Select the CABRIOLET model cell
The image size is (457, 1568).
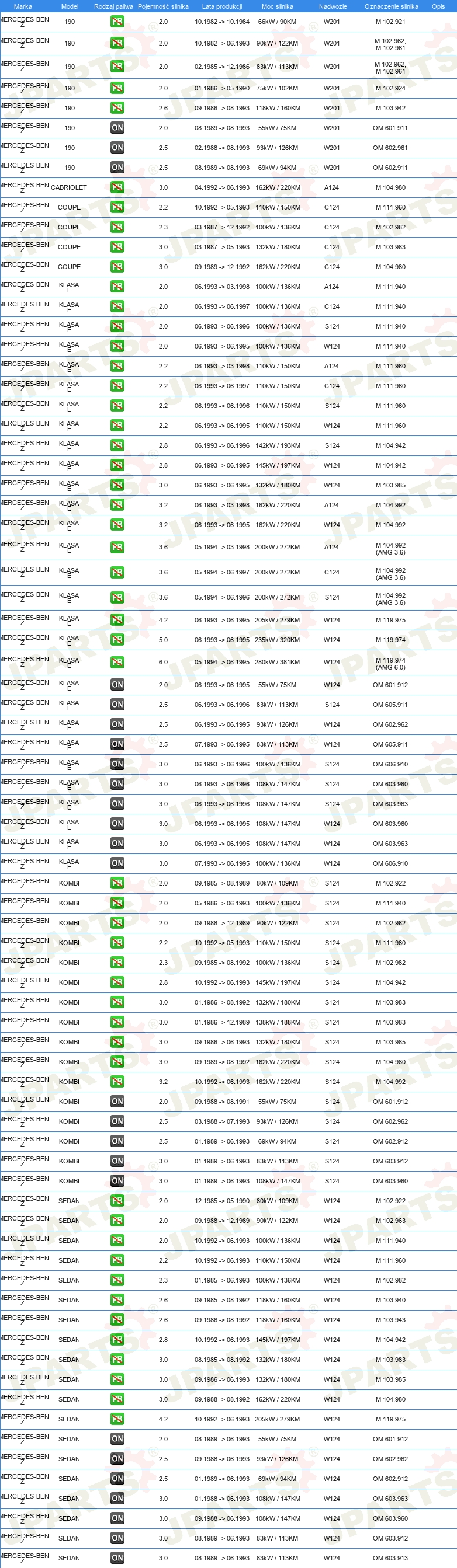click(x=69, y=187)
